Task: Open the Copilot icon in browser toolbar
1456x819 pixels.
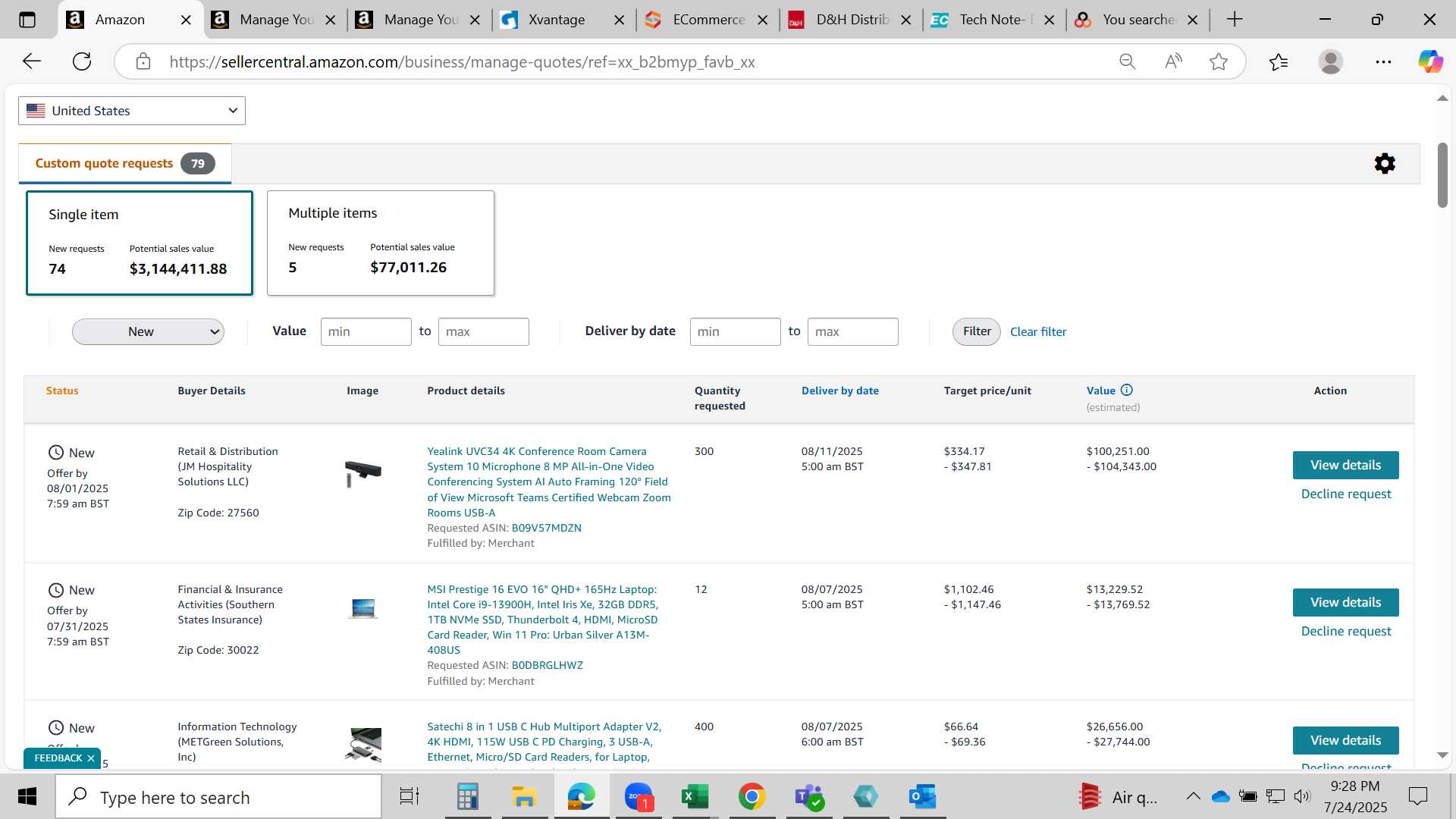Action: [1431, 61]
